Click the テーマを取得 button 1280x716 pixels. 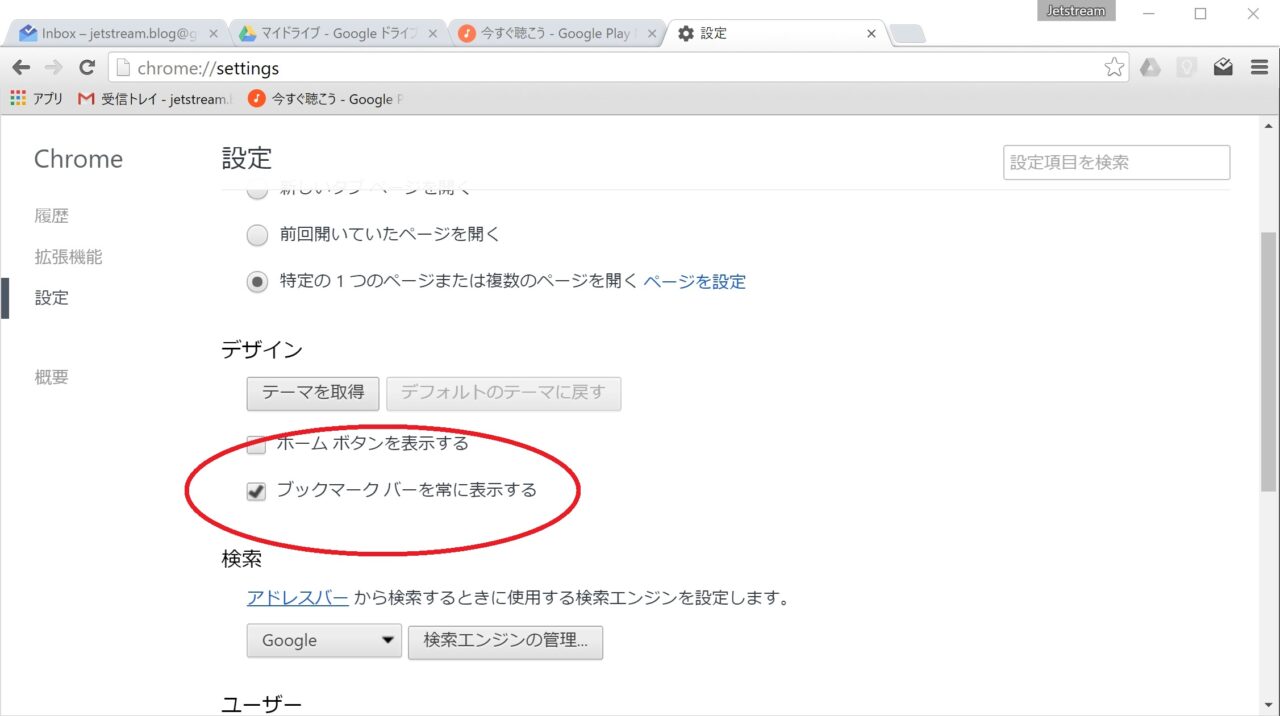[313, 393]
